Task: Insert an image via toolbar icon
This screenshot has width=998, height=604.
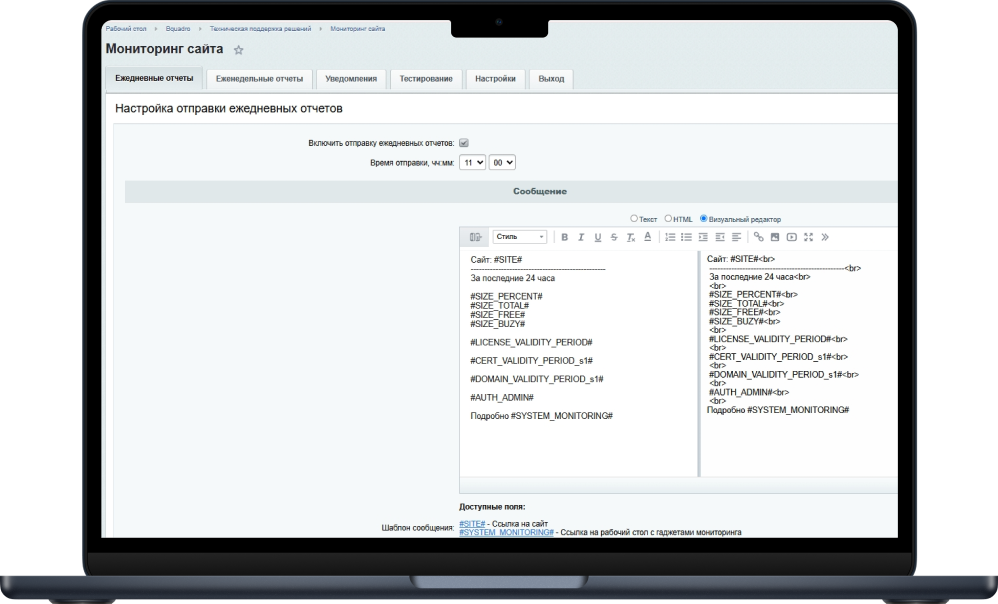Action: 775,237
